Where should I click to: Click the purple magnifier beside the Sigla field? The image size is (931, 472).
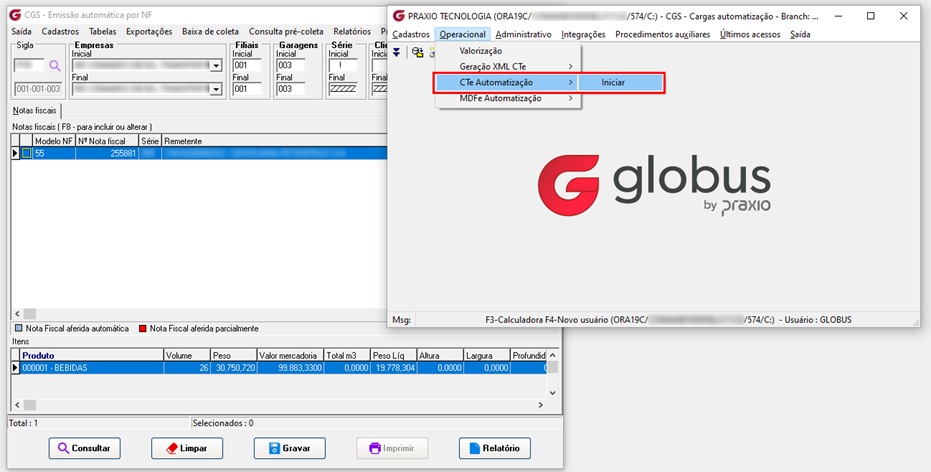(x=55, y=66)
